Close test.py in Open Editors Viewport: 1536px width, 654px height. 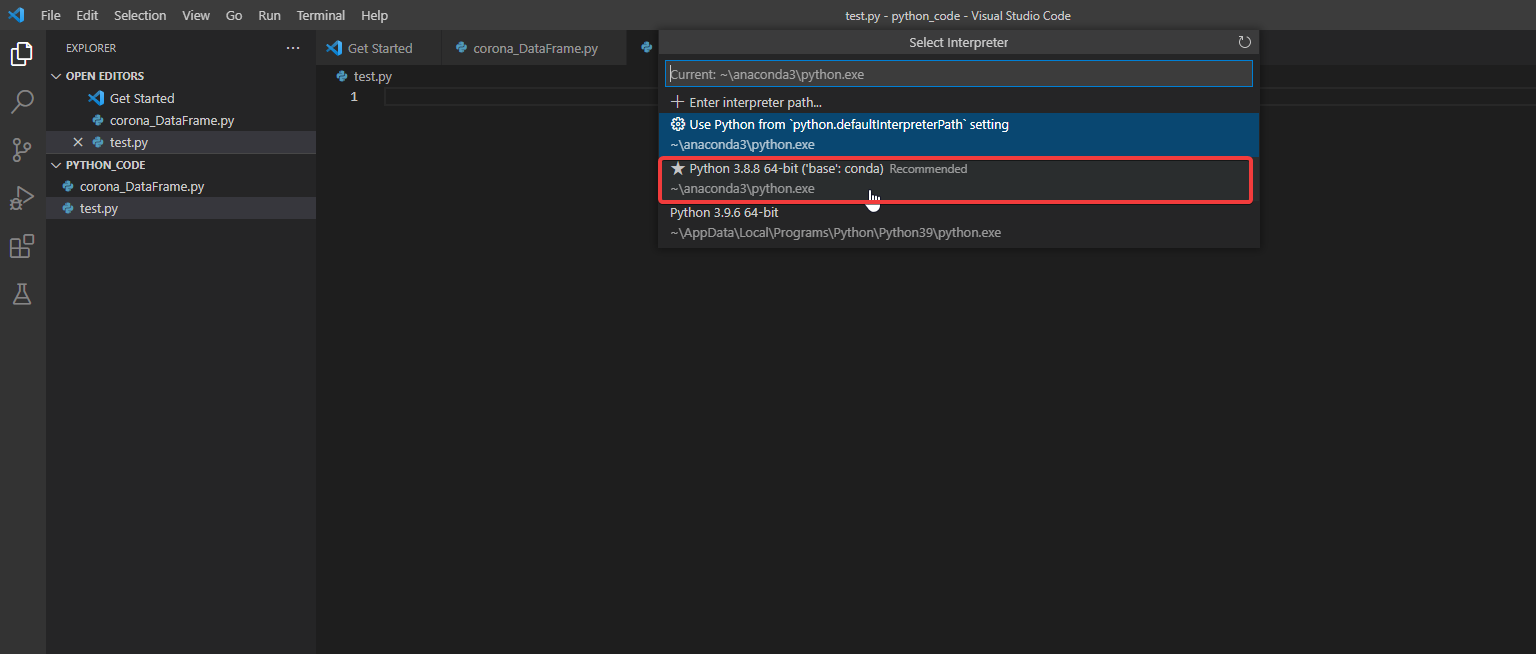pyautogui.click(x=78, y=142)
